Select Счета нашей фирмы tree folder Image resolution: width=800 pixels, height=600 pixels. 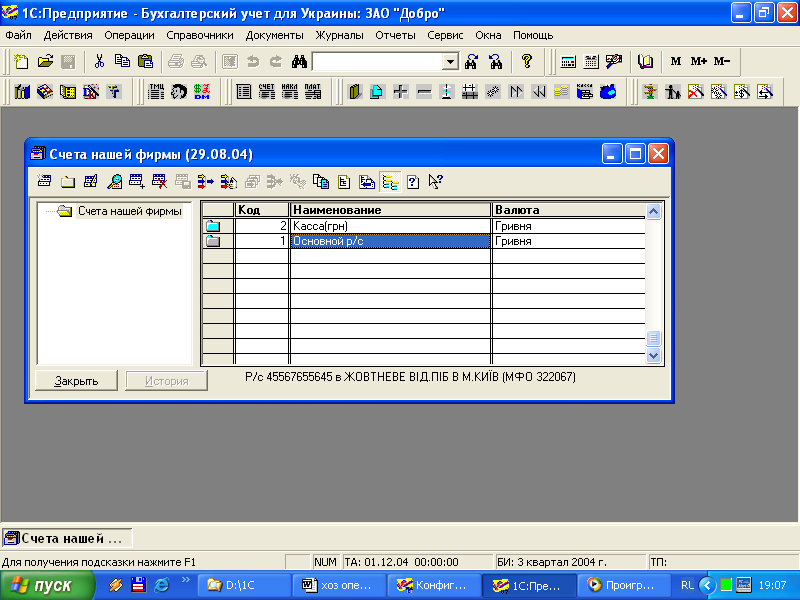[x=129, y=211]
